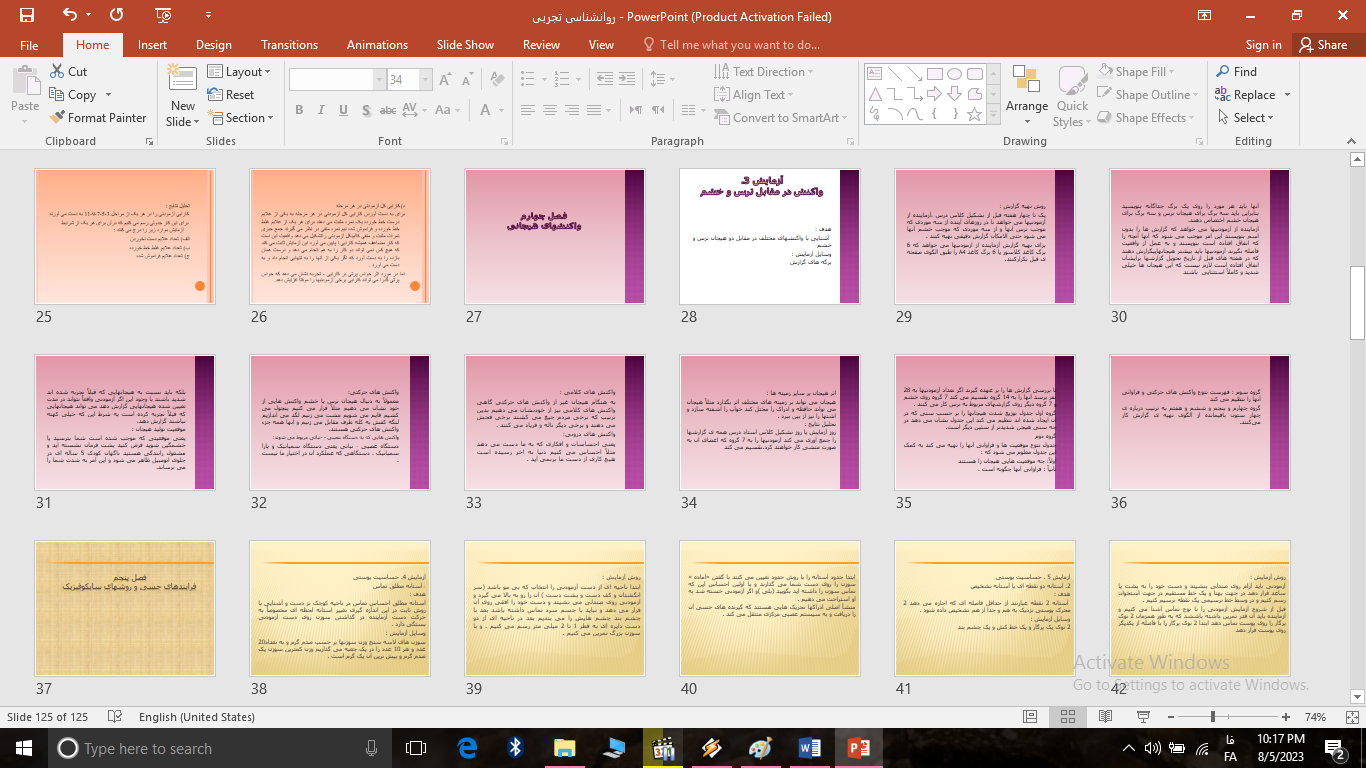Open the font size dropdown
1366x768 pixels.
[x=426, y=80]
